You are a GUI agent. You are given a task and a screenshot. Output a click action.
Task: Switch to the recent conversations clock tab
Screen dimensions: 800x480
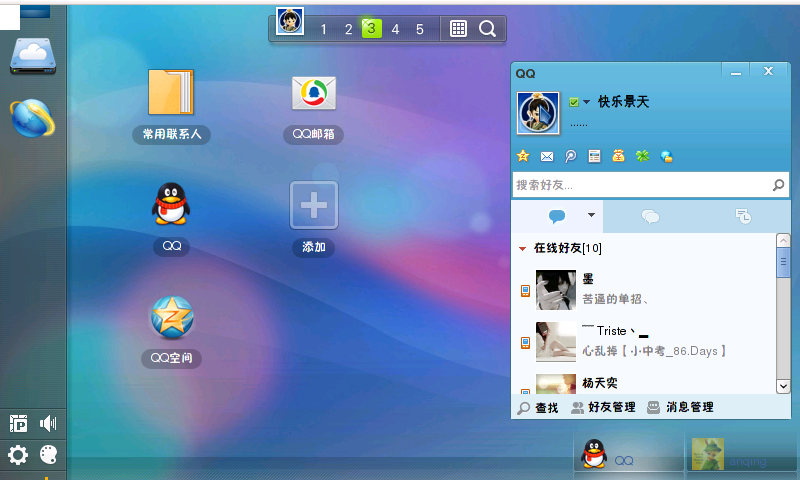743,217
